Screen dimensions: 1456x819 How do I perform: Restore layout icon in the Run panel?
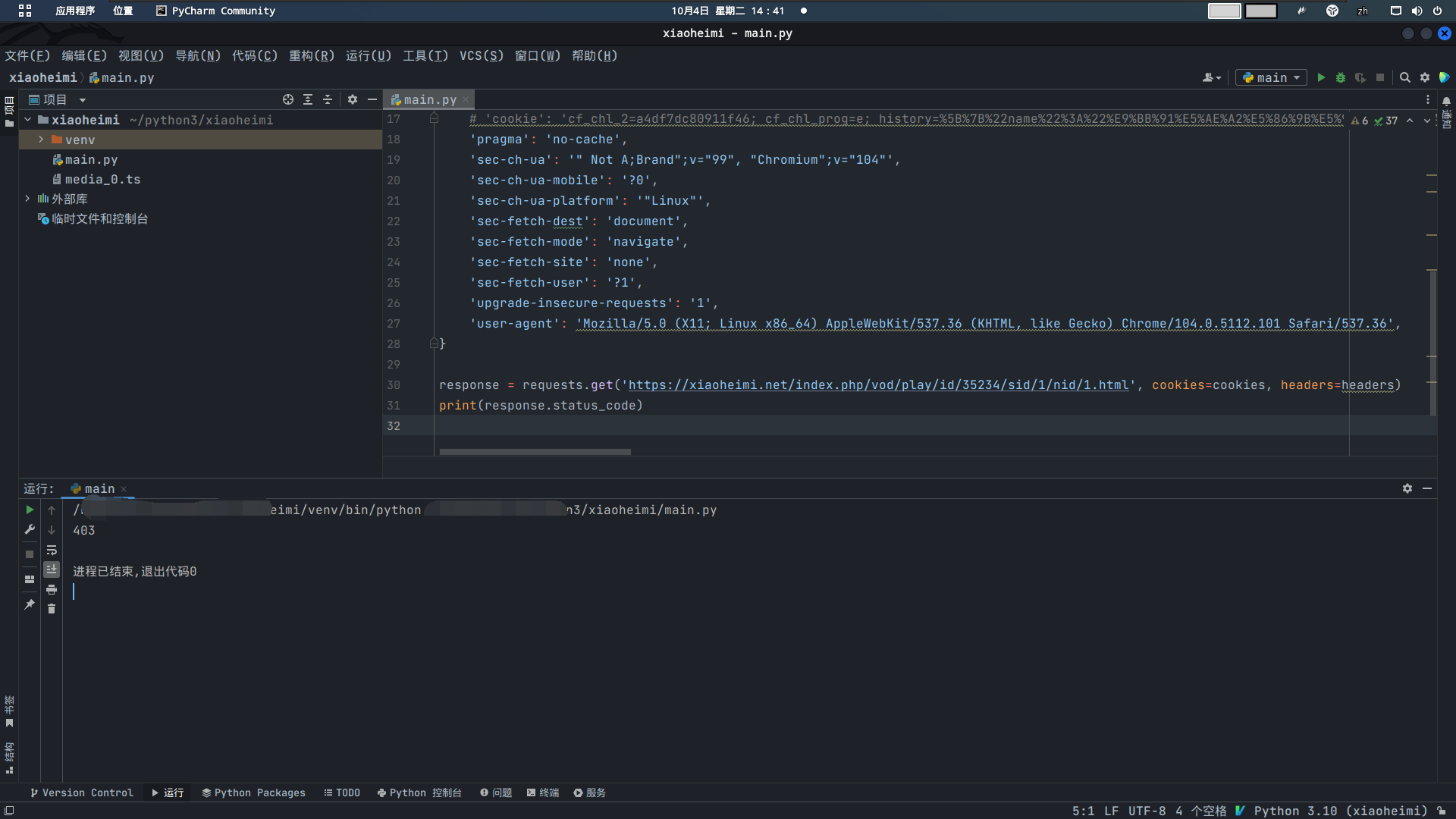[x=30, y=579]
